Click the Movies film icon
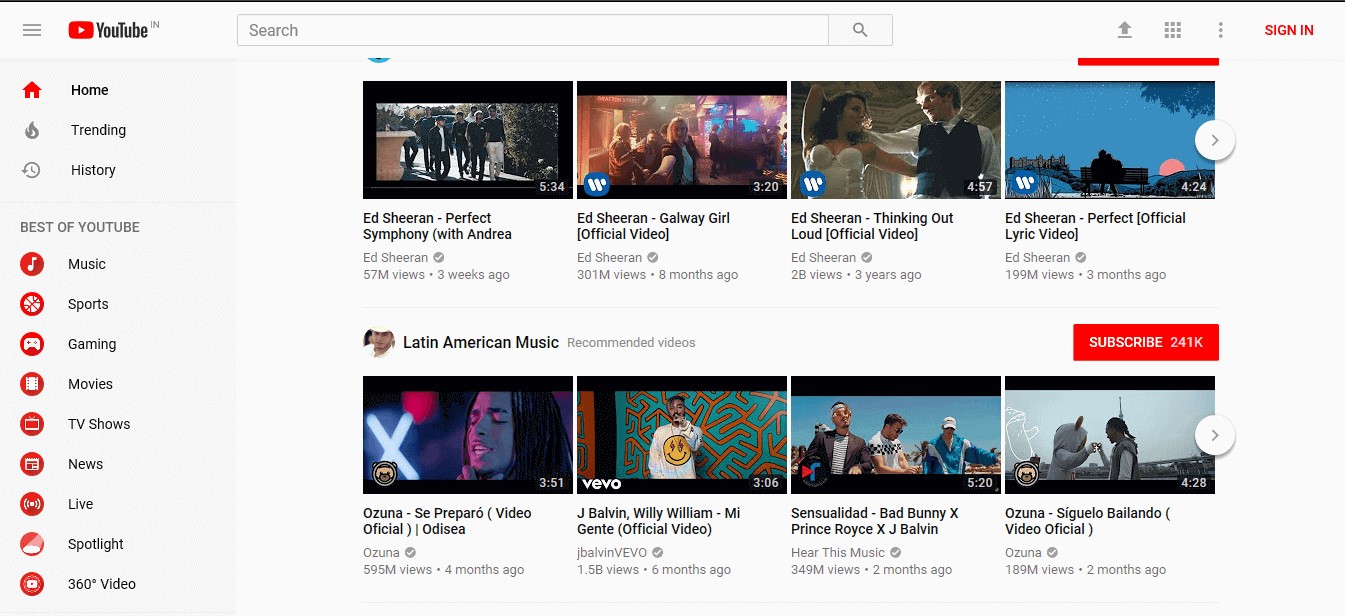This screenshot has width=1345, height=616. 32,384
